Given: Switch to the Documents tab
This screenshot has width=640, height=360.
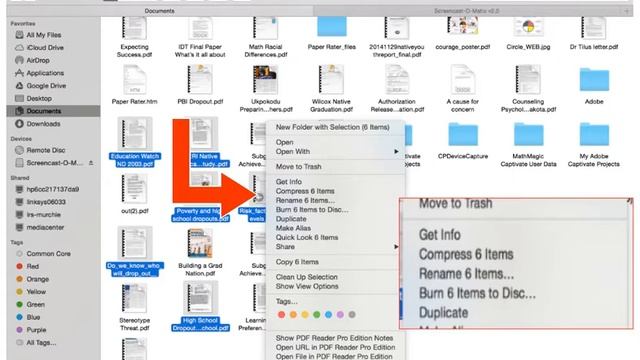Looking at the screenshot, I should pyautogui.click(x=160, y=11).
